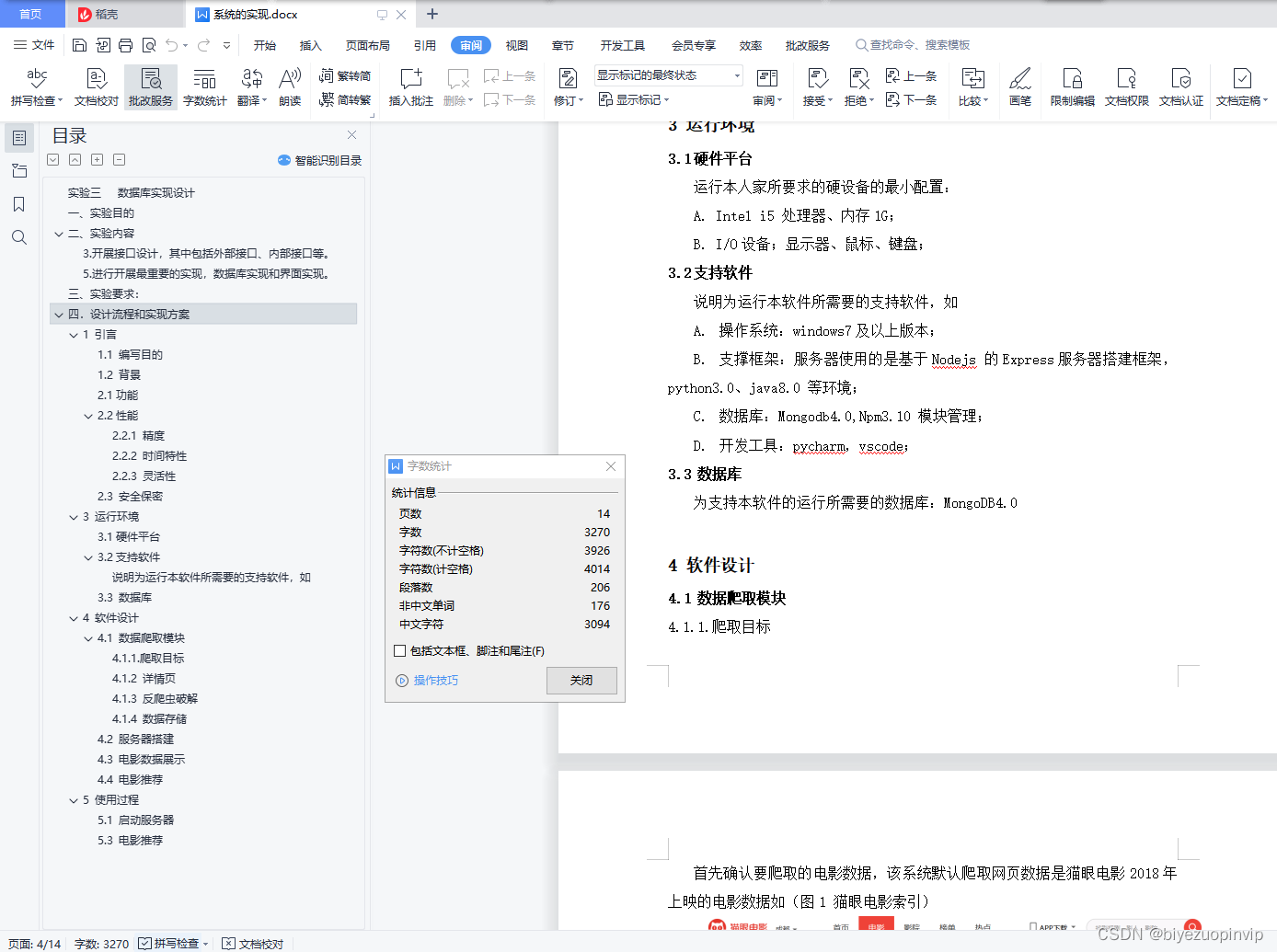Jump to 4.1.3 反爬虫破解 heading

[x=155, y=699]
